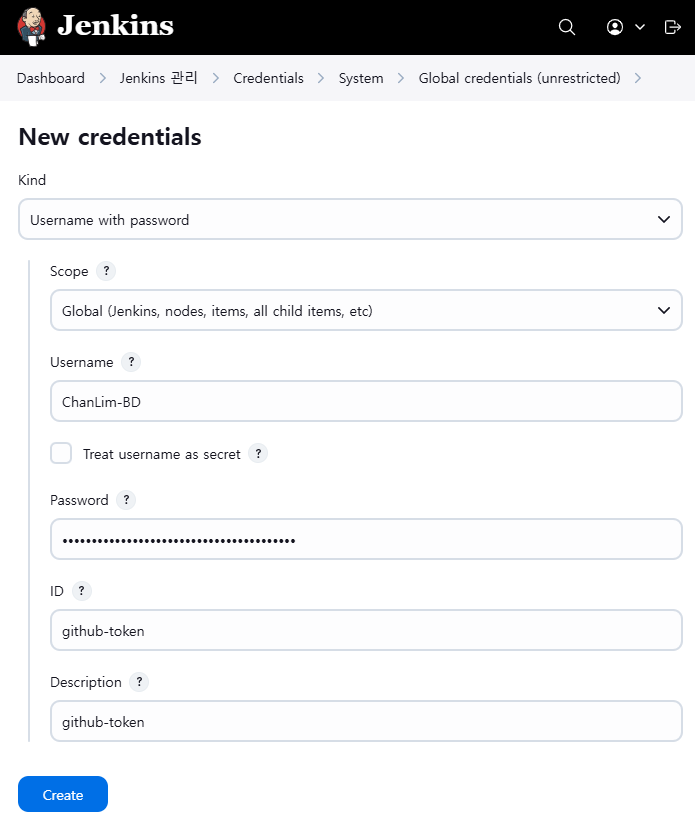The image size is (695, 830).
Task: Expand chevron after Global credentials breadcrumb
Action: [638, 78]
